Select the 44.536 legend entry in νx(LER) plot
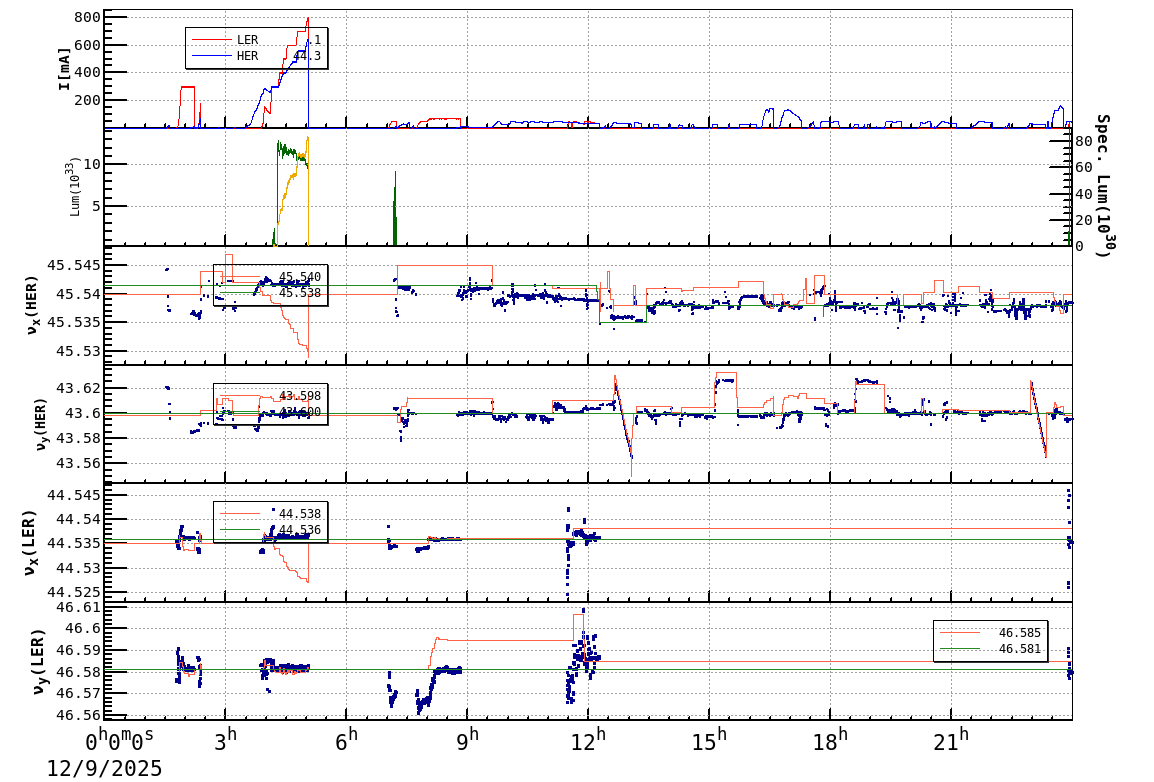This screenshot has height=782, width=1154. 299,530
